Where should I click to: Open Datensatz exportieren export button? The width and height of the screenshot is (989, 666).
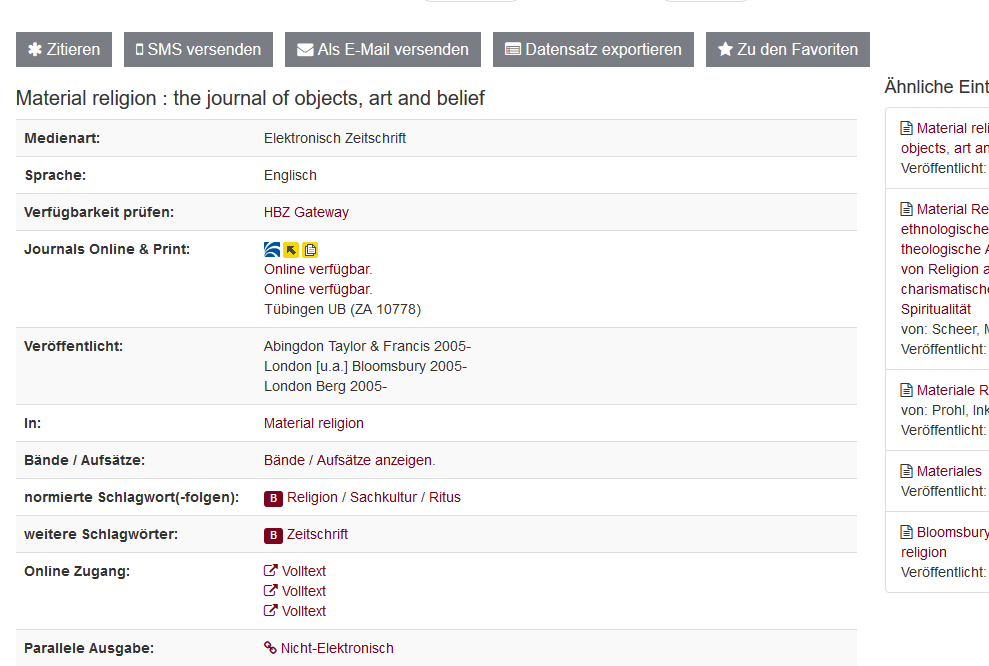click(x=594, y=49)
